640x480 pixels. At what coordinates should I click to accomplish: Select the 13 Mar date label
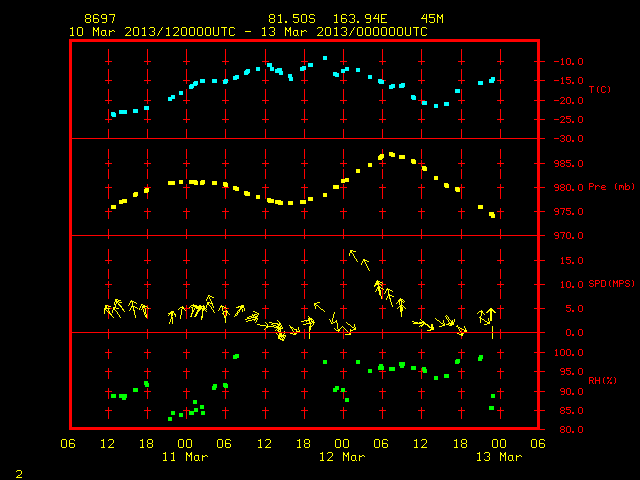[x=499, y=457]
